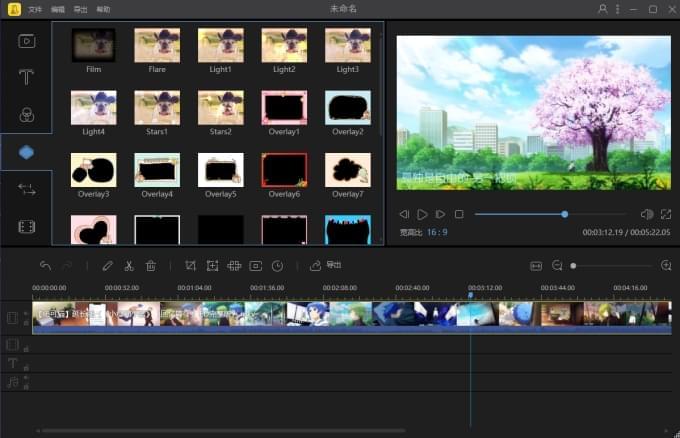Step back one frame in preview
Viewport: 680px width, 438px height.
(x=404, y=214)
